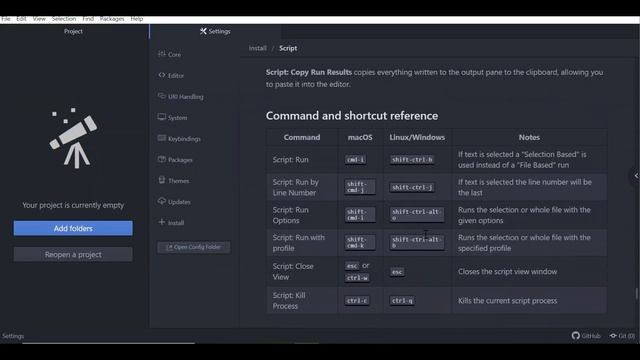
Task: Click the Linux/Windows column header
Action: (x=417, y=138)
